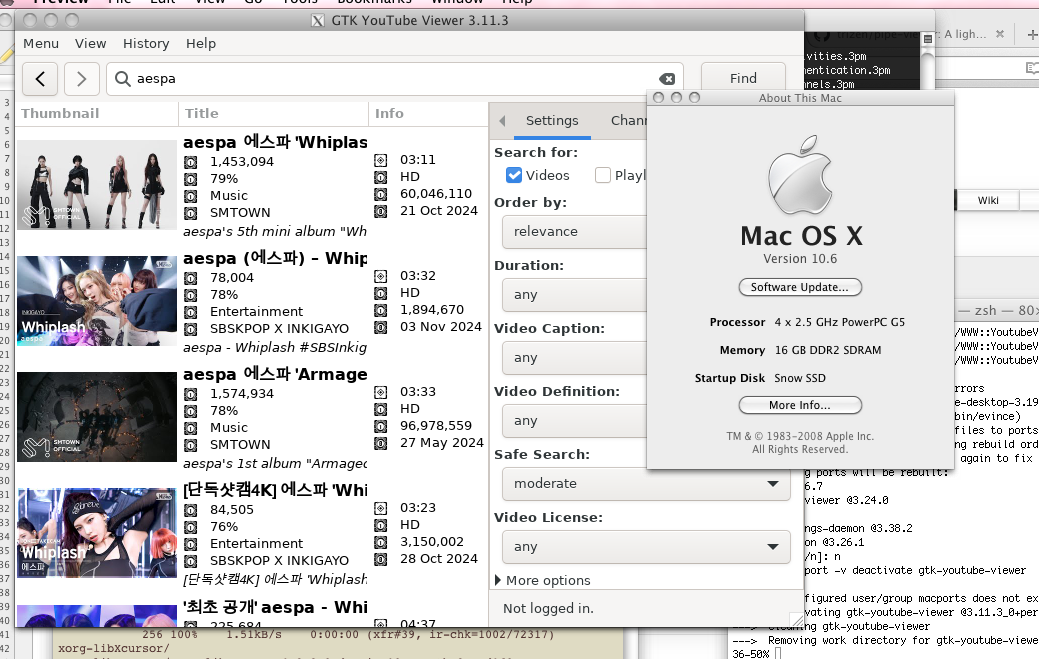
Task: Click the icon beside 84,505
Action: [x=191, y=510]
